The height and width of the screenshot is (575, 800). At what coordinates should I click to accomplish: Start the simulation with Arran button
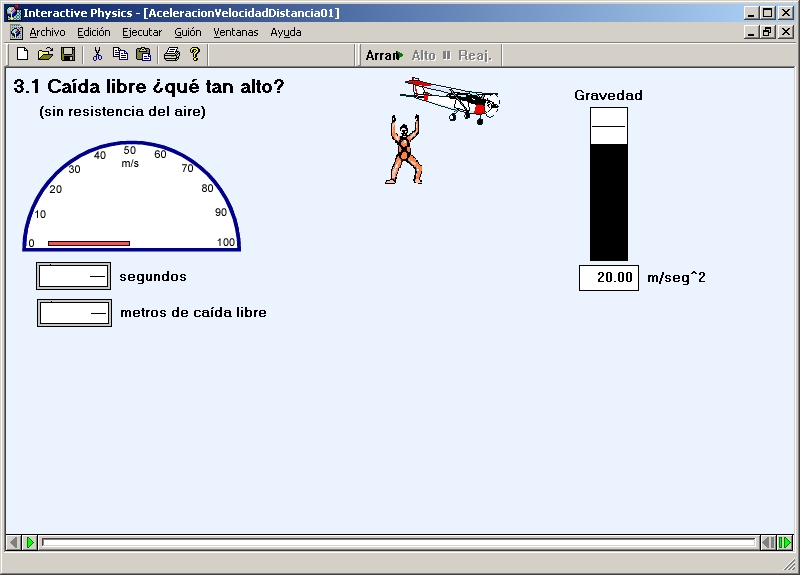(x=384, y=55)
